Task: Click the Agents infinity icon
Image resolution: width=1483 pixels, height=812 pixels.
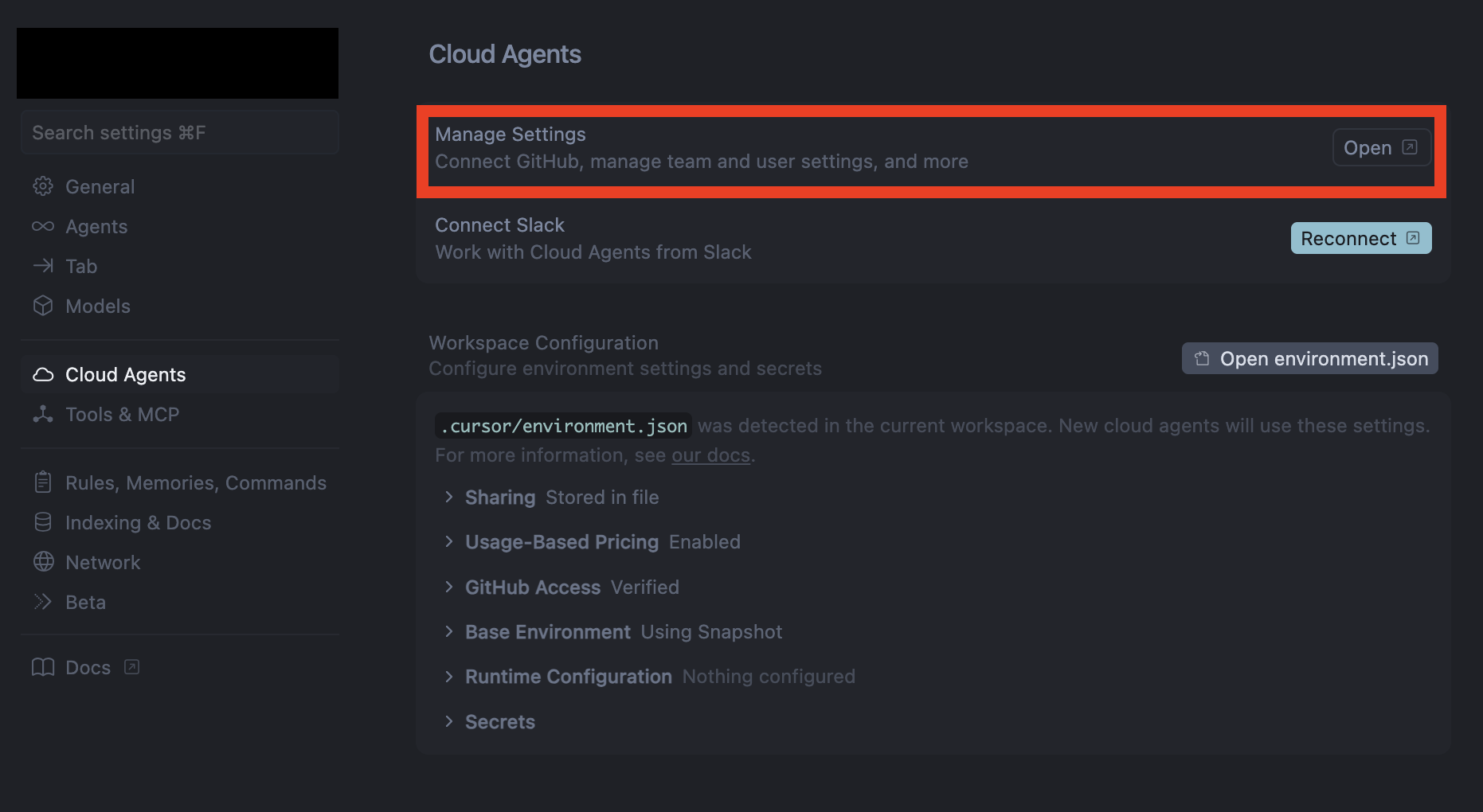Action: [x=43, y=226]
